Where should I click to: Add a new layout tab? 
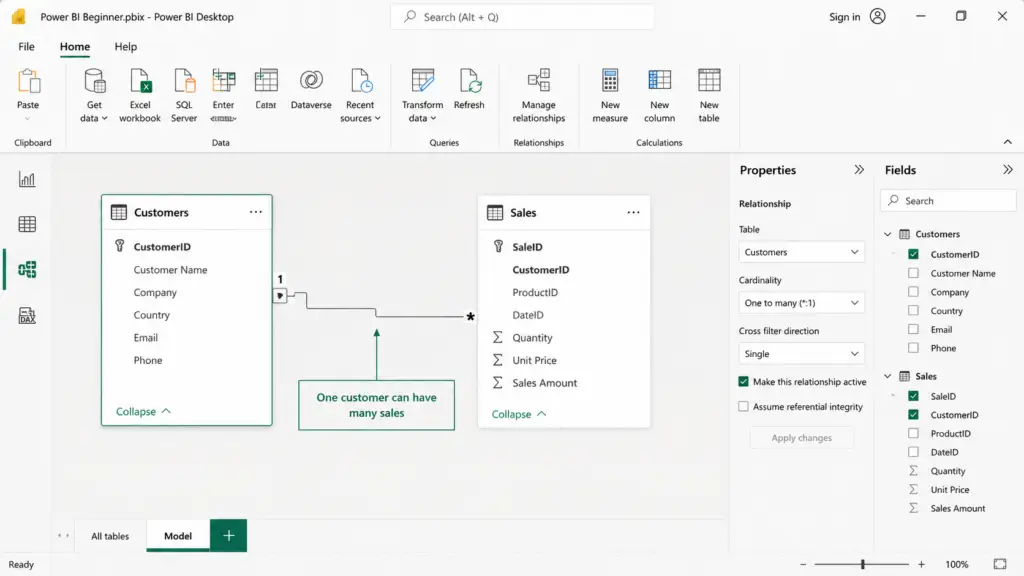pyautogui.click(x=229, y=536)
